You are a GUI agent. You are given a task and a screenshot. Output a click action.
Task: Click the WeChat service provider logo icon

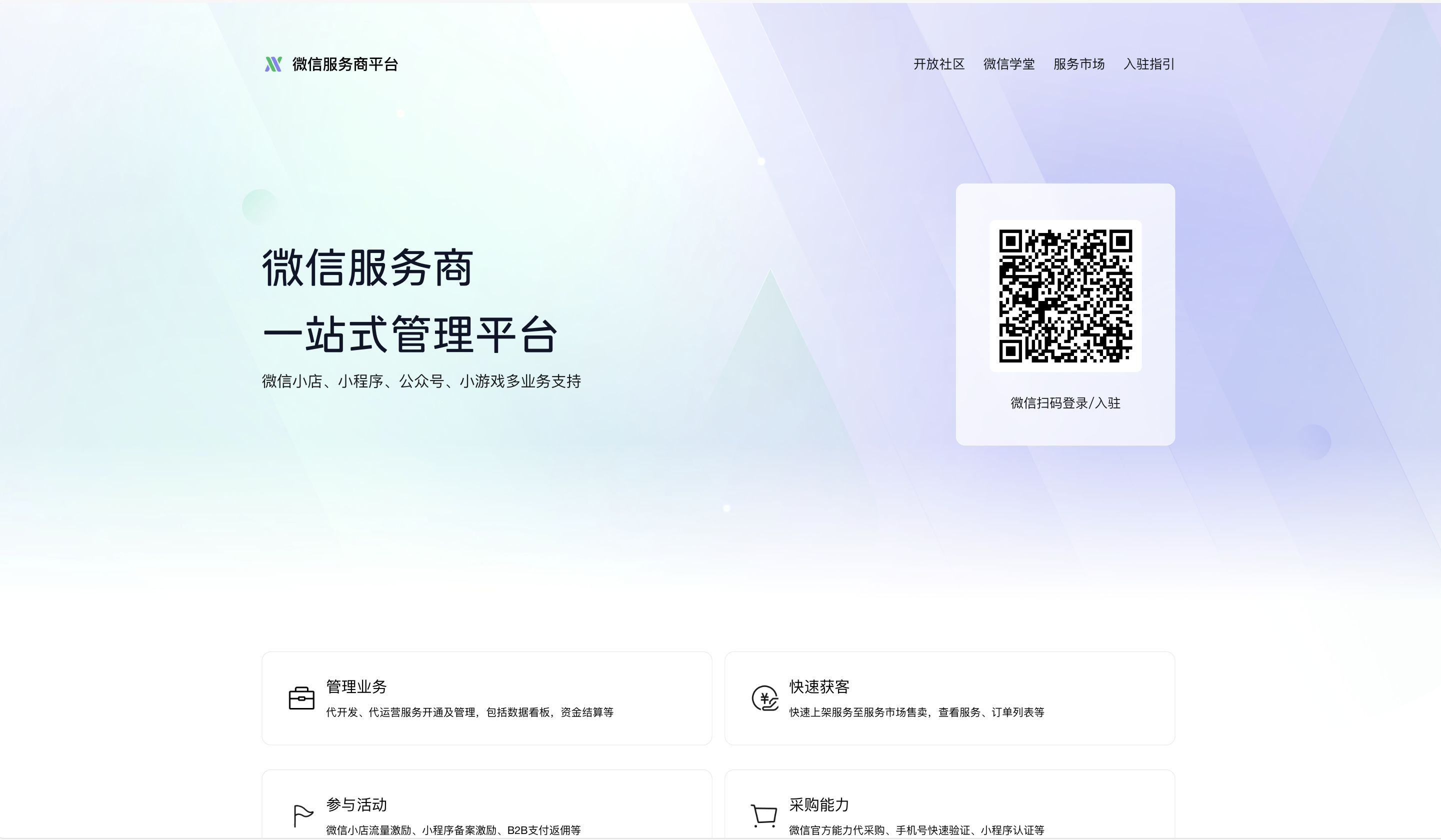click(273, 64)
